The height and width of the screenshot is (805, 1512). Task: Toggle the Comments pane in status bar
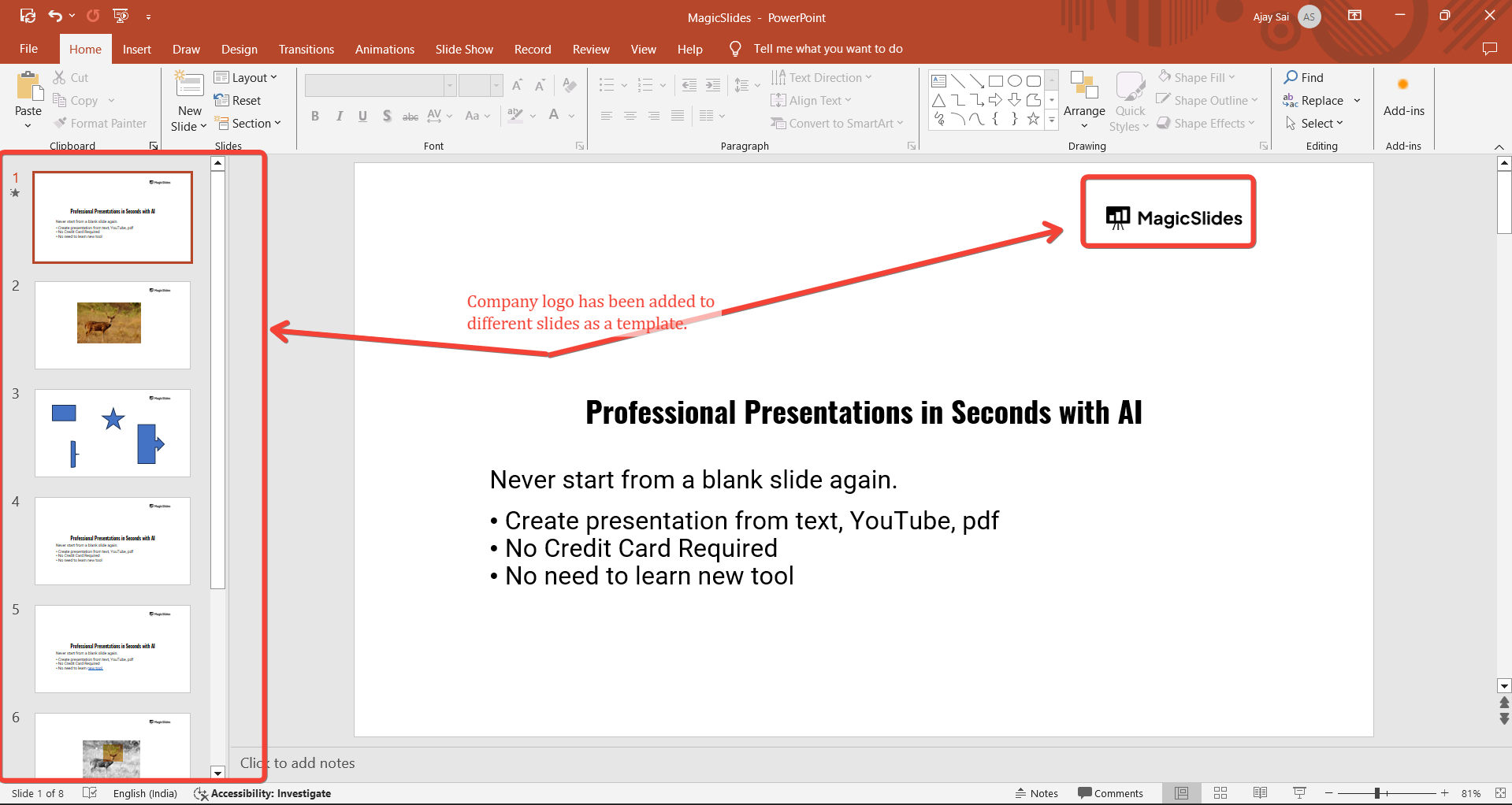coord(1110,793)
